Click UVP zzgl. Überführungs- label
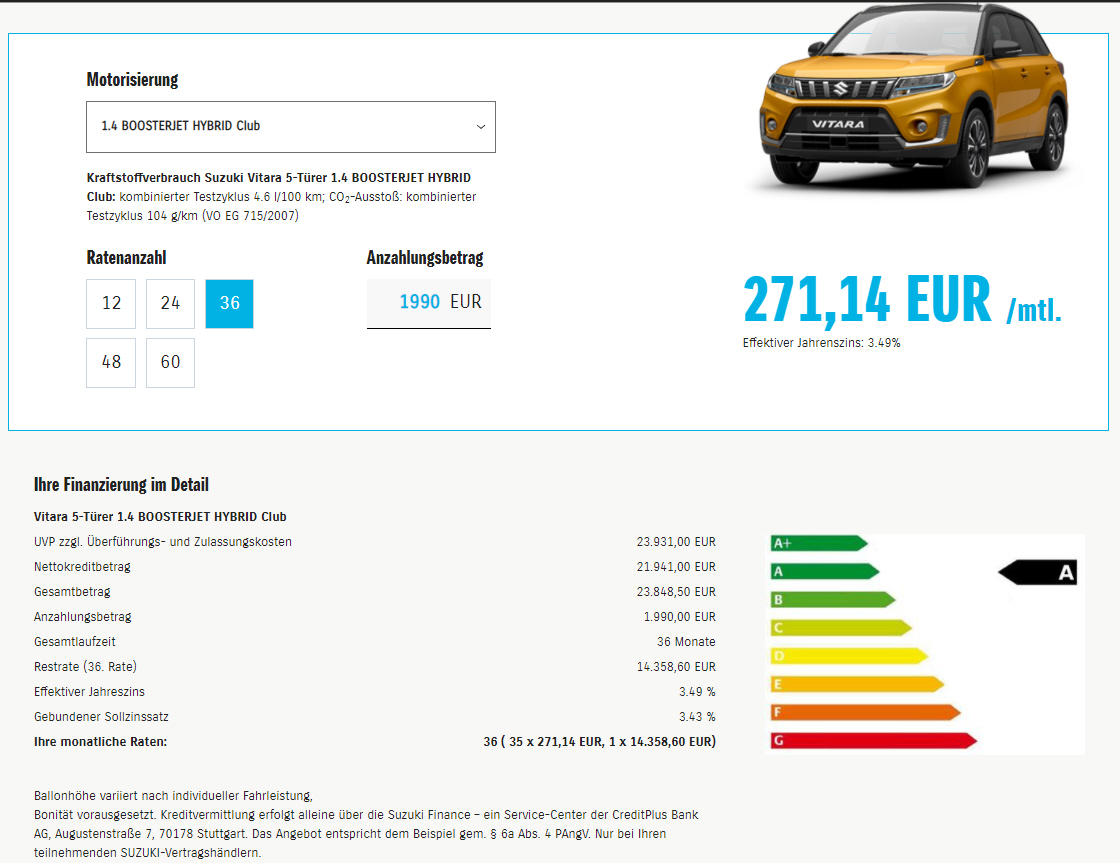1120x863 pixels. (x=163, y=542)
